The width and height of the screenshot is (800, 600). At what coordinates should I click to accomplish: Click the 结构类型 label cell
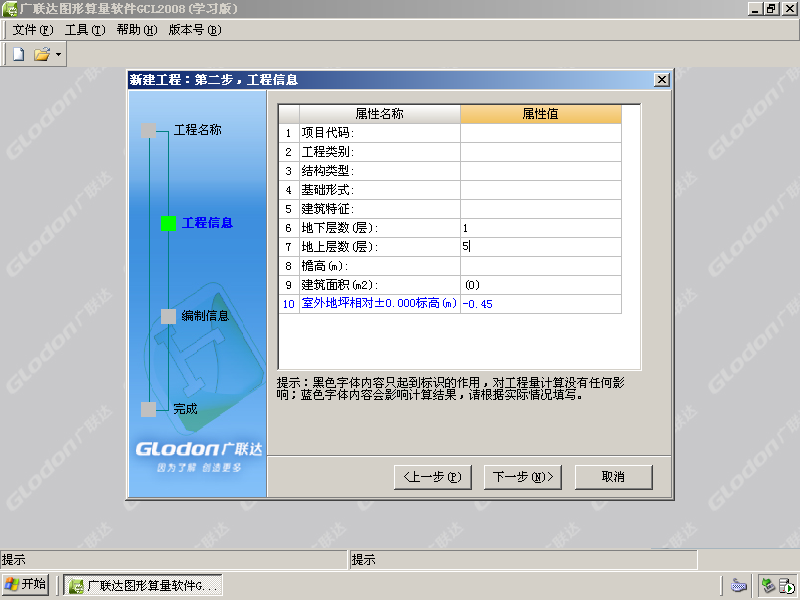(380, 171)
